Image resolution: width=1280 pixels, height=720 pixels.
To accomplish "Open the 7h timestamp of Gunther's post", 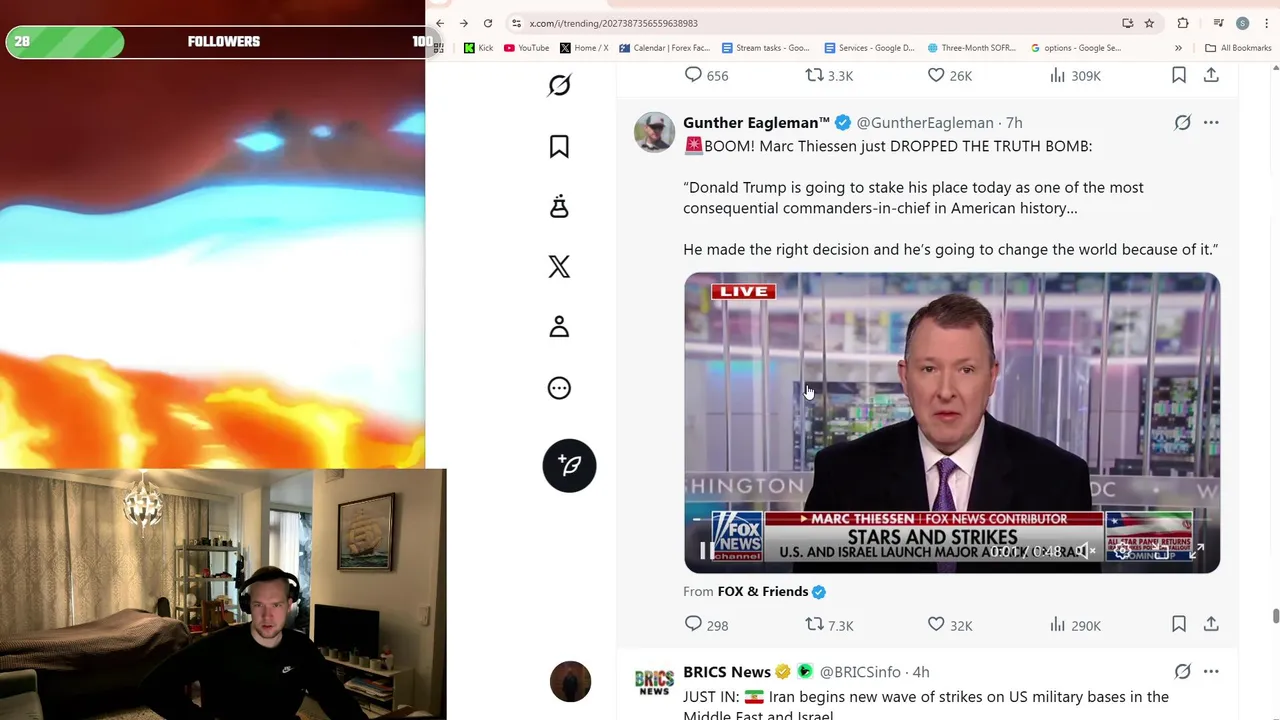I will (x=1014, y=122).
